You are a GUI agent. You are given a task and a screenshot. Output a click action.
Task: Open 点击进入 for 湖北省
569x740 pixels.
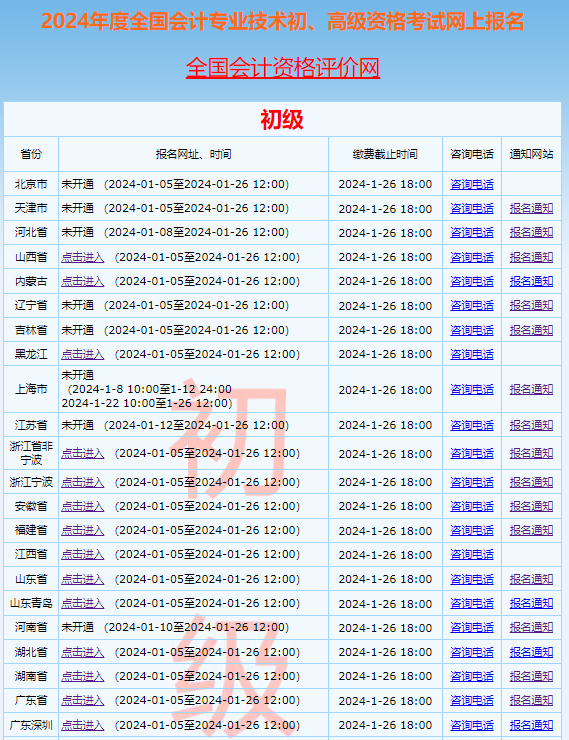pyautogui.click(x=83, y=652)
